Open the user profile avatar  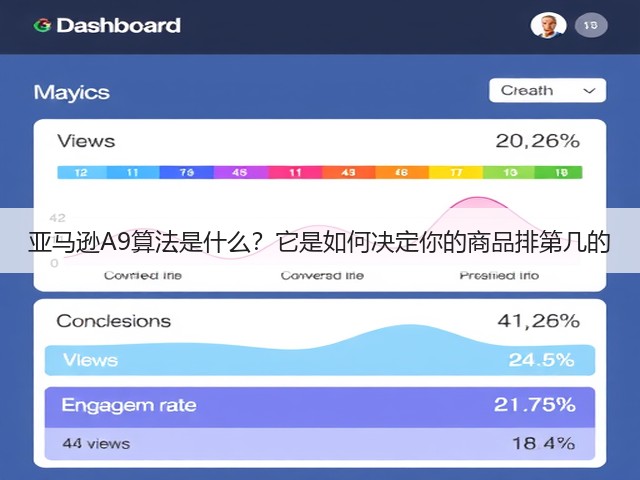(548, 25)
